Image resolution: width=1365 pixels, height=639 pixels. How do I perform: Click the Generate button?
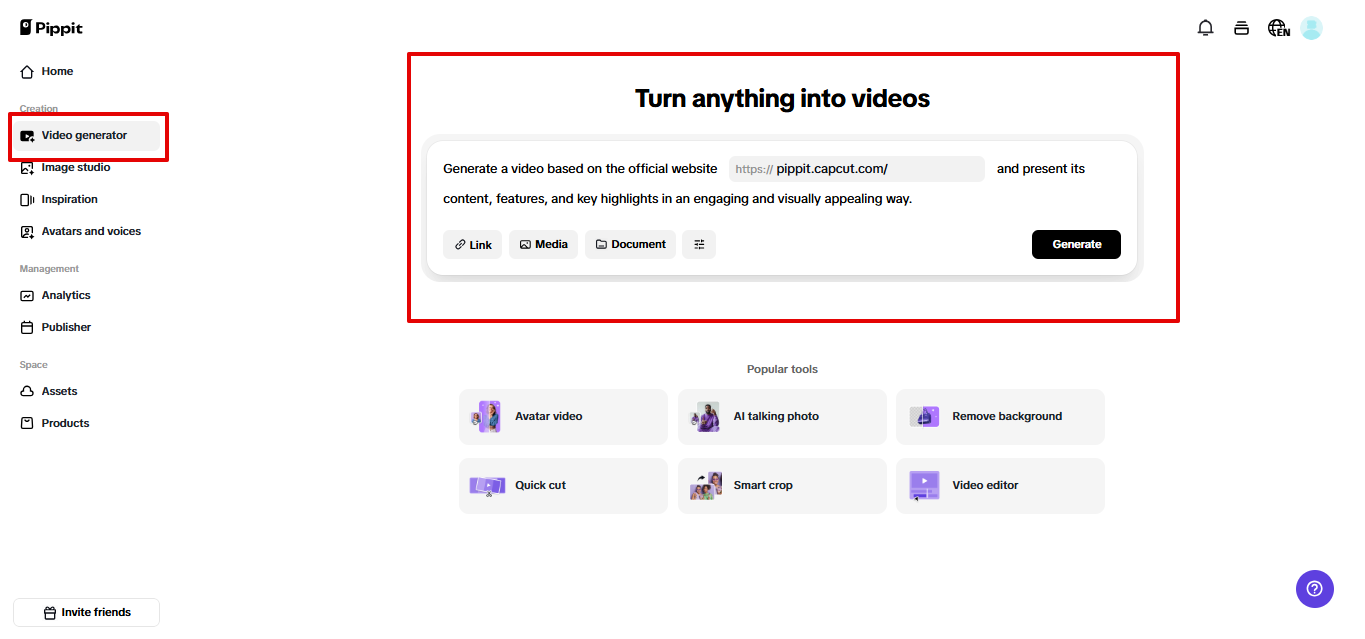(x=1076, y=244)
